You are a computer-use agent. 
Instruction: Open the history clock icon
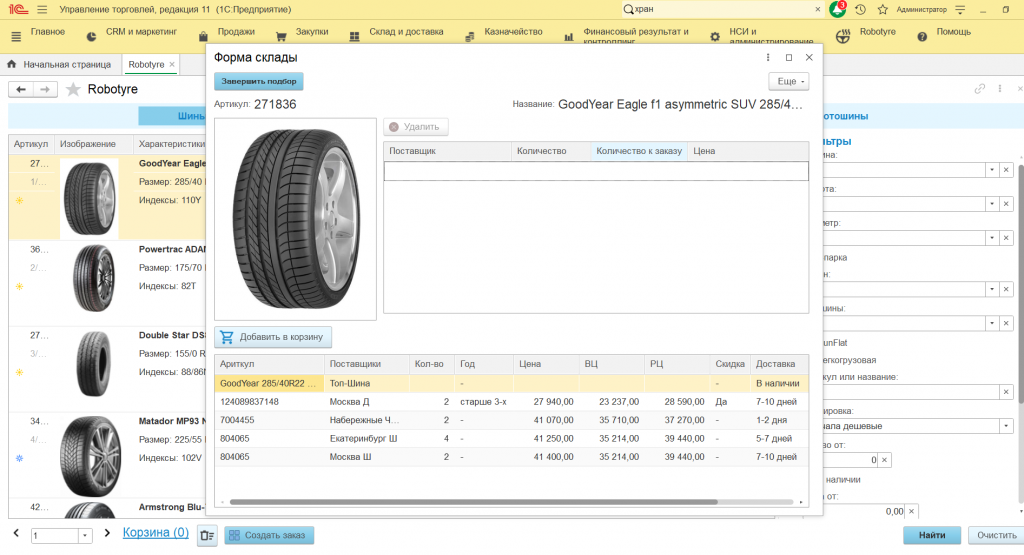[x=861, y=10]
